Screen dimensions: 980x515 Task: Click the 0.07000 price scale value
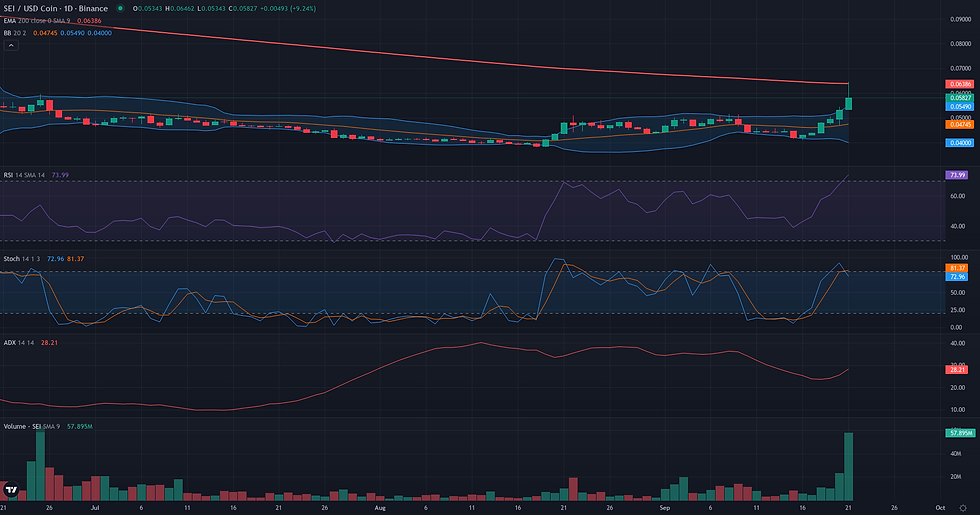pos(961,68)
